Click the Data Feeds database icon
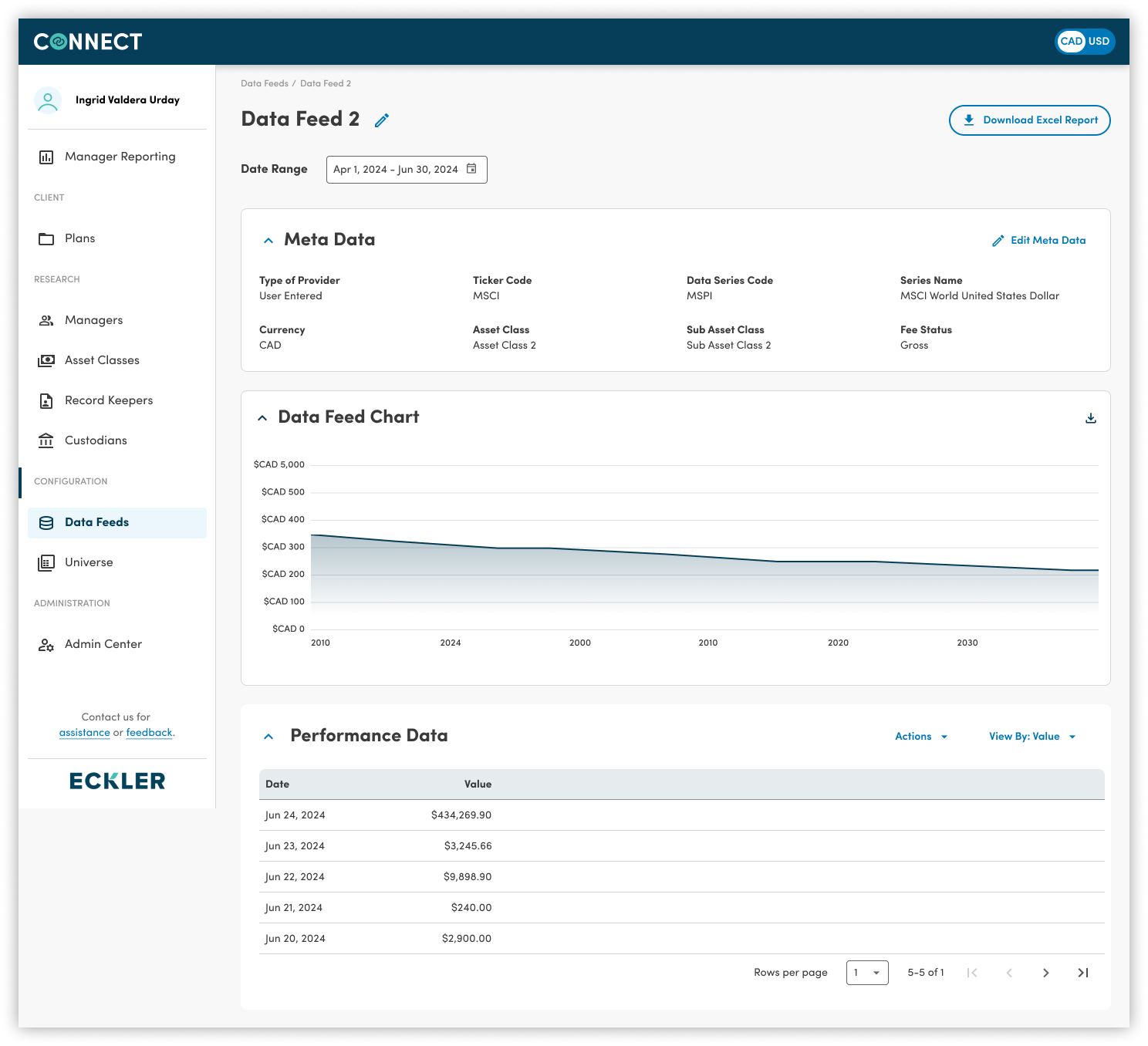This screenshot has height=1046, width=1148. tap(46, 523)
